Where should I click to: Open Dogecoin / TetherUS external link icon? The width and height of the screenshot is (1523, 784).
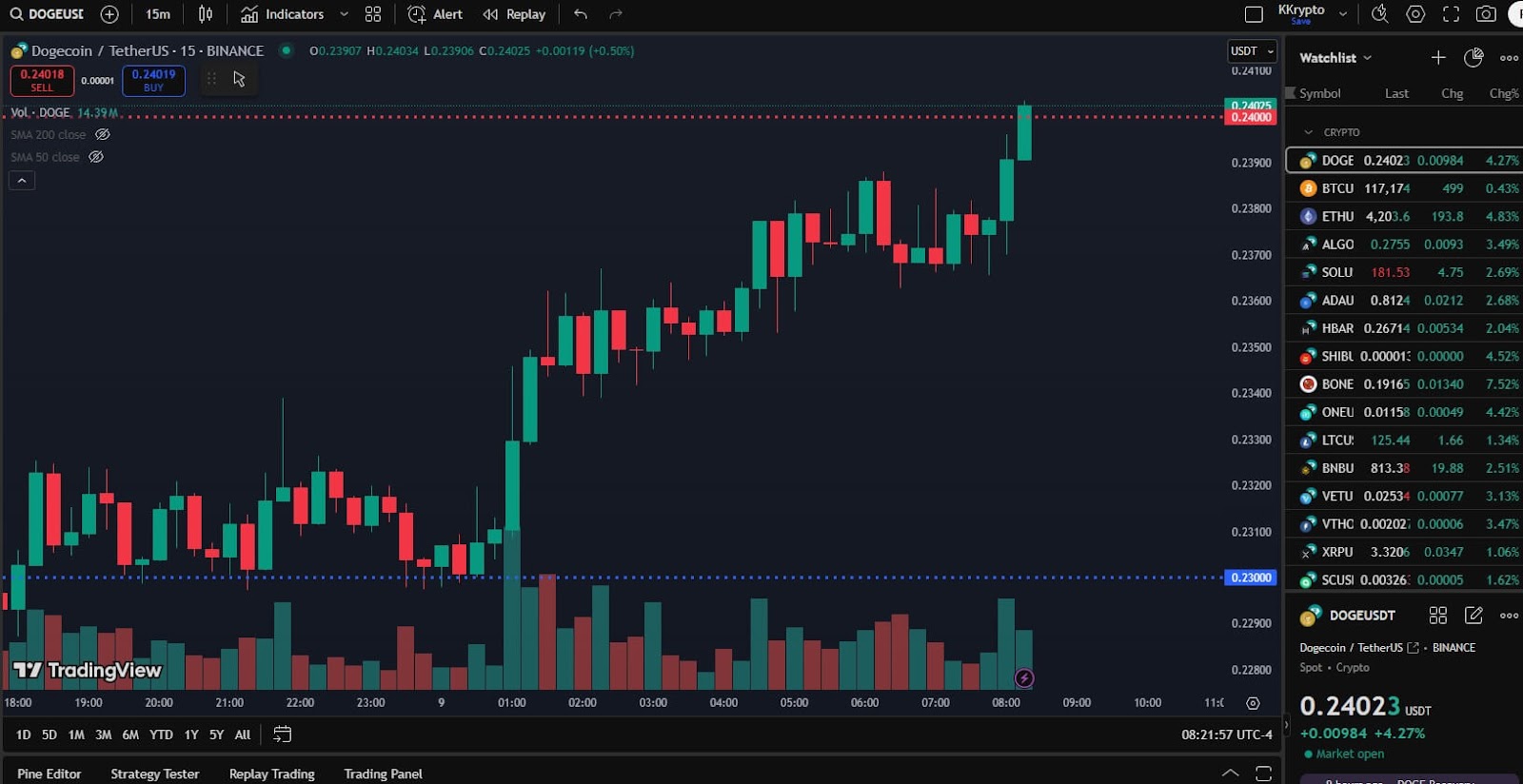click(x=1413, y=648)
